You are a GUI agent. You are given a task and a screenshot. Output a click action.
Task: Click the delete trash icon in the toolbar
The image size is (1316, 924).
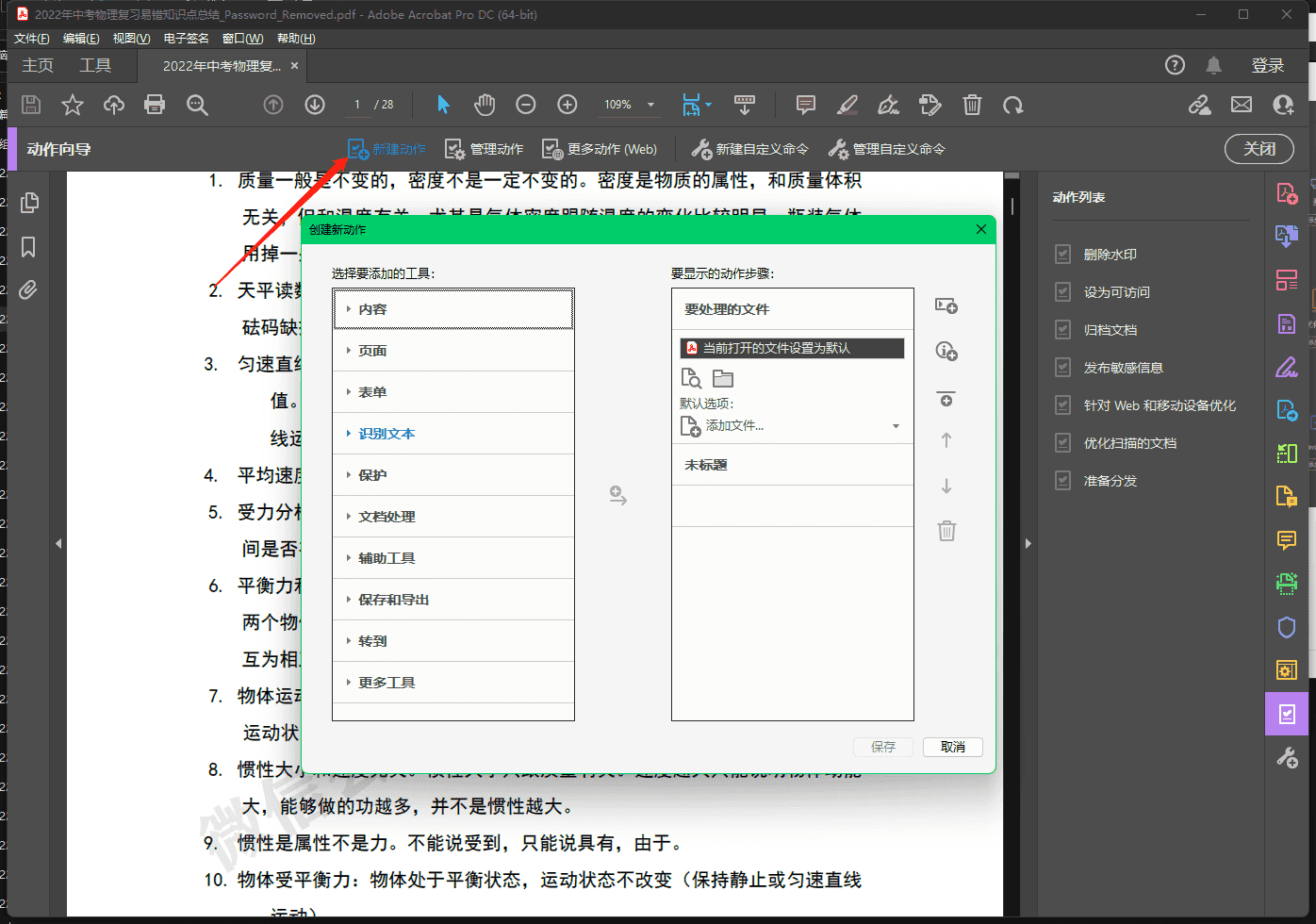[972, 105]
